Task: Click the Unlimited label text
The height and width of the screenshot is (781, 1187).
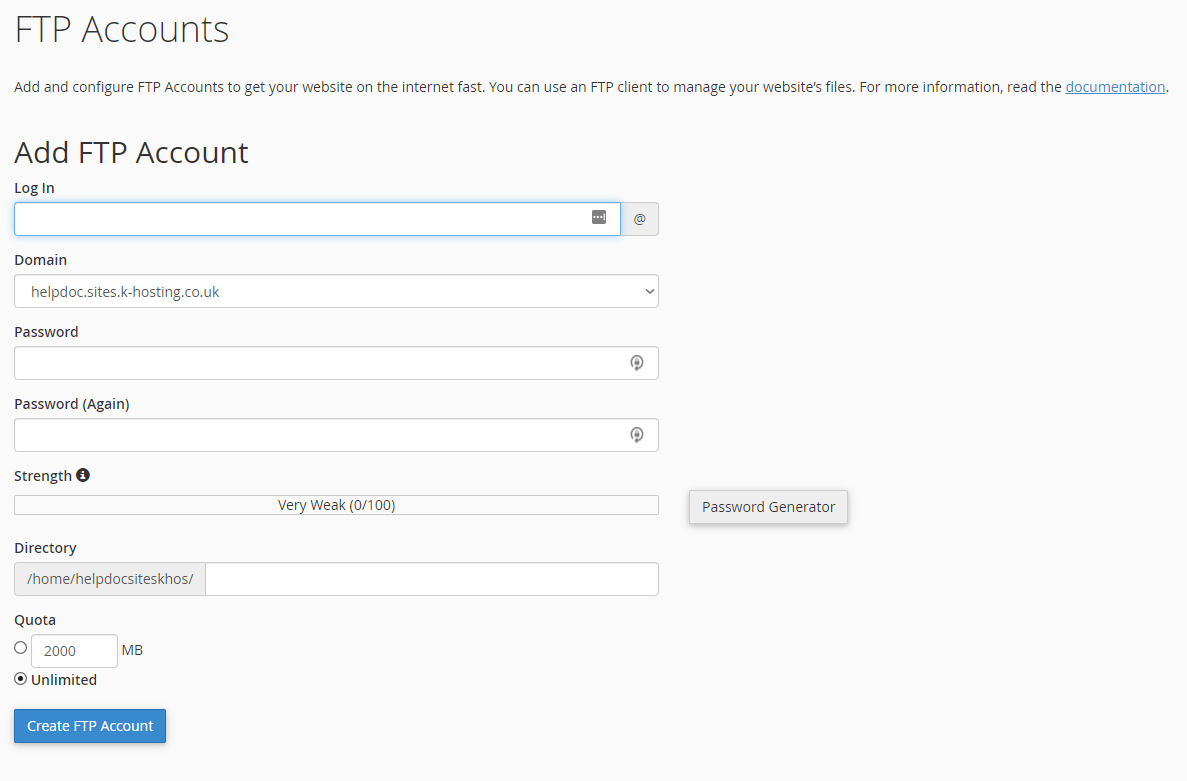Action: point(64,680)
